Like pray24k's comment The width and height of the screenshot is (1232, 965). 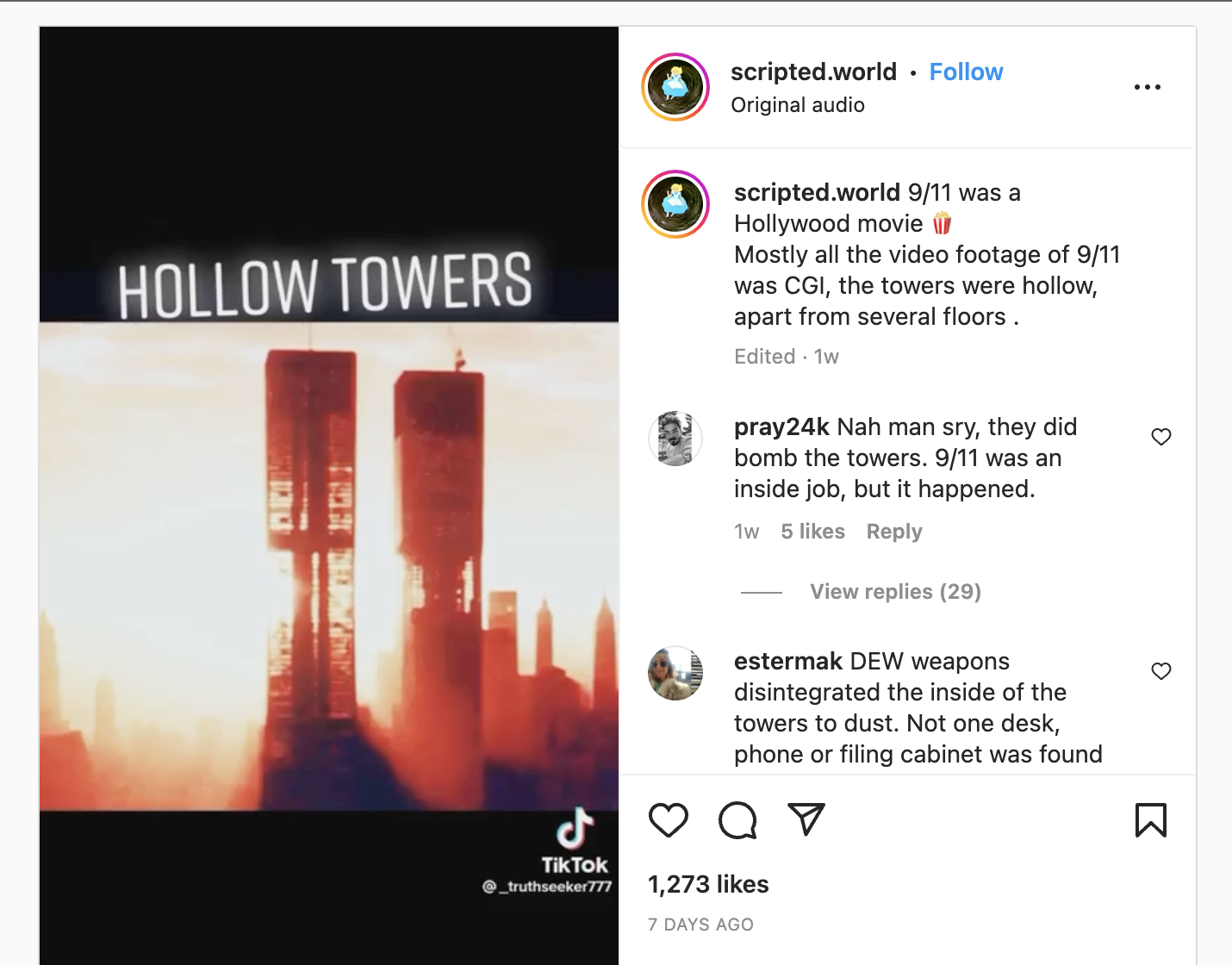(1161, 437)
